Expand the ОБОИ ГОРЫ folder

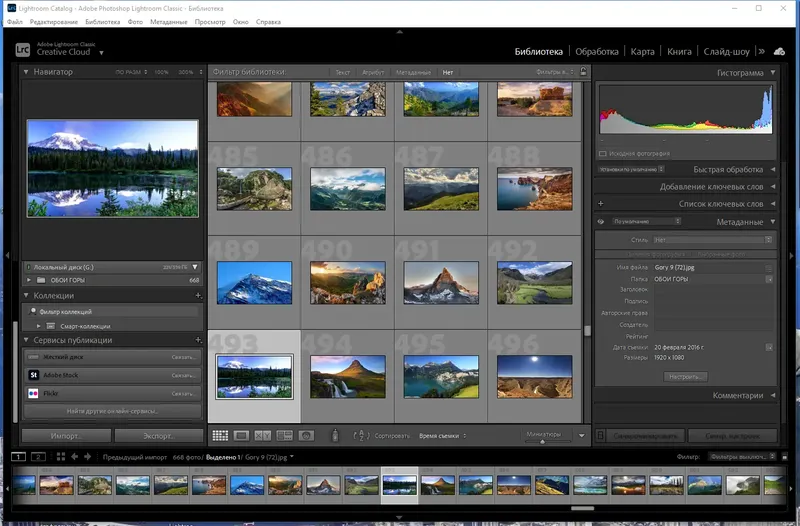pyautogui.click(x=29, y=280)
